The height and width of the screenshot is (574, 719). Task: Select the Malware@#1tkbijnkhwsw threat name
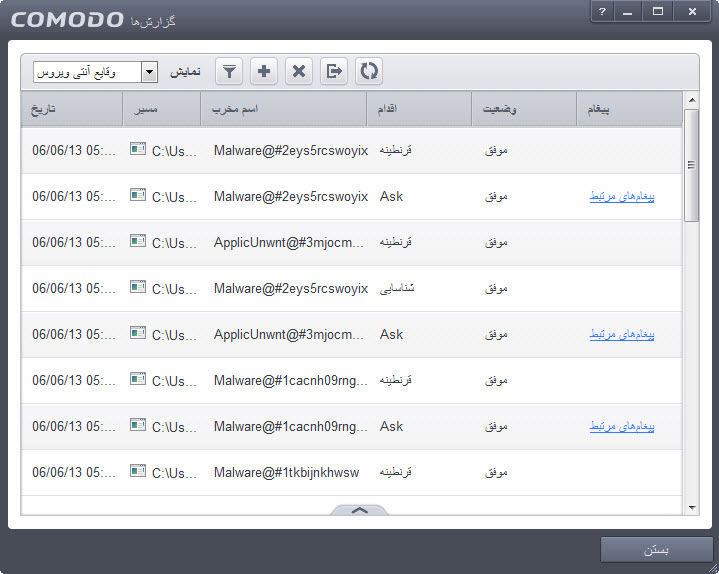(x=287, y=472)
